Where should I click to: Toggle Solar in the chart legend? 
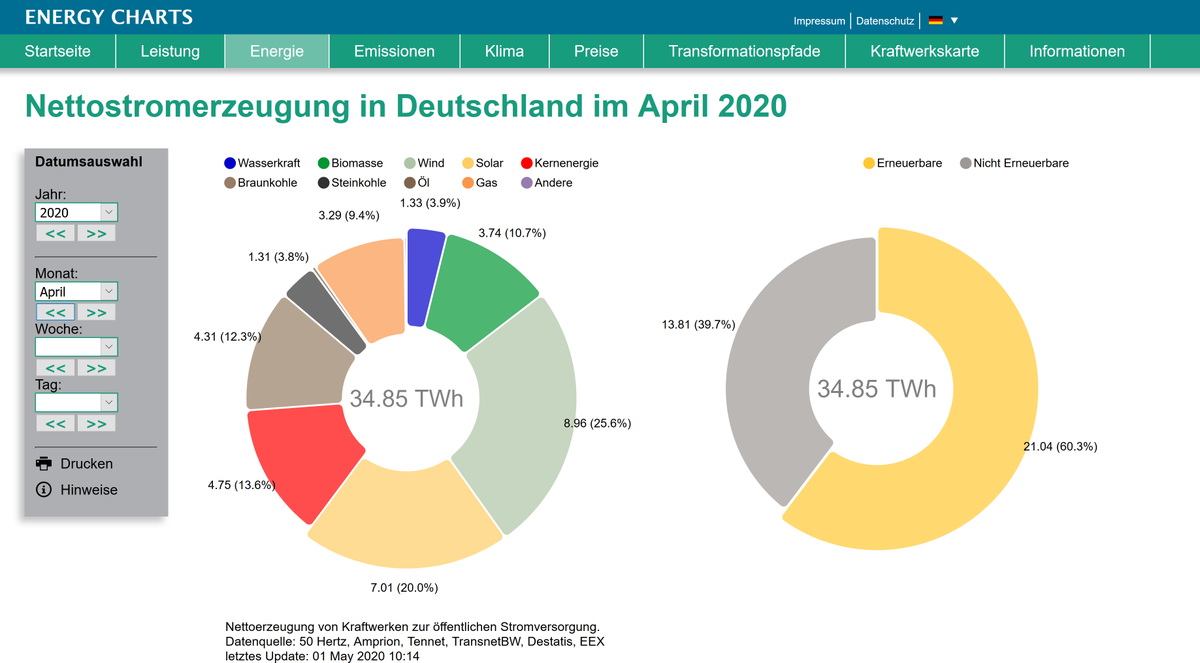[482, 163]
